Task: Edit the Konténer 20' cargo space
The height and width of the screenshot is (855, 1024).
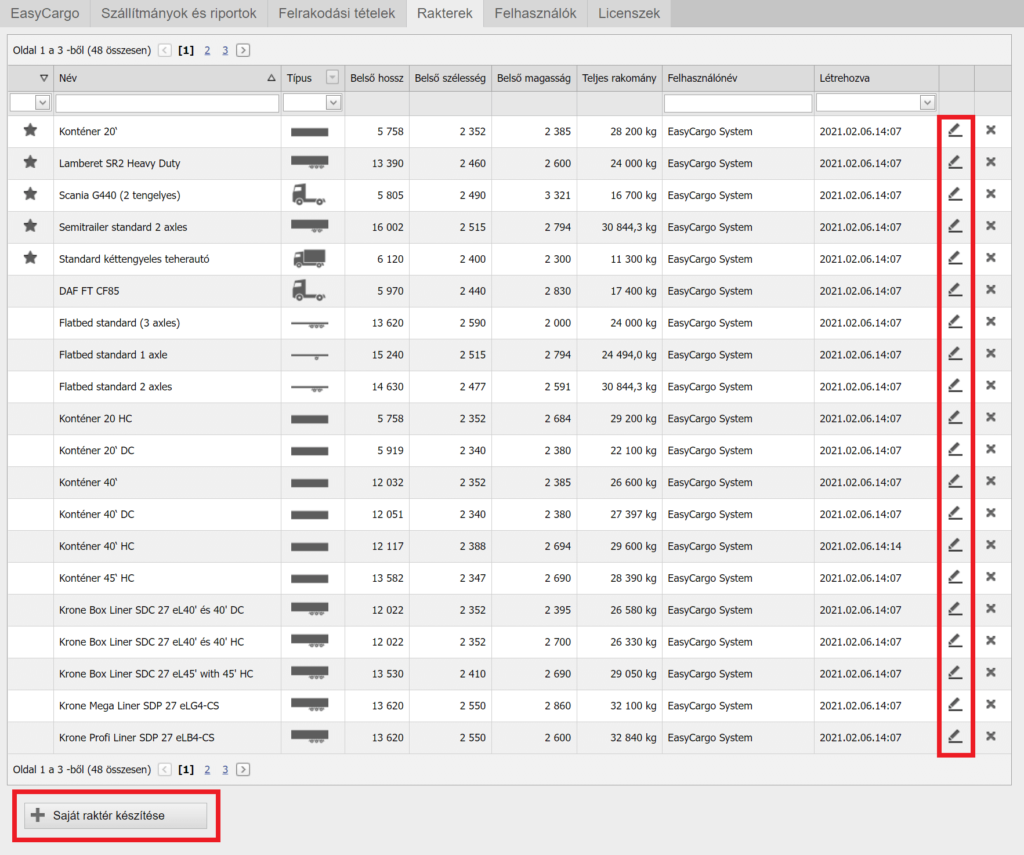Action: [x=955, y=131]
